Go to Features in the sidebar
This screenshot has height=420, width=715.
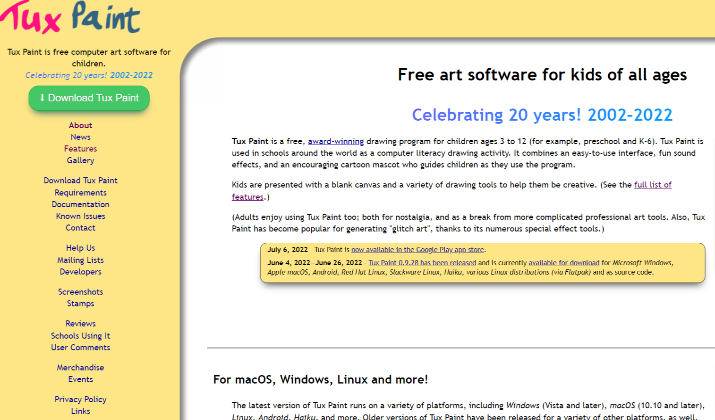pos(80,149)
